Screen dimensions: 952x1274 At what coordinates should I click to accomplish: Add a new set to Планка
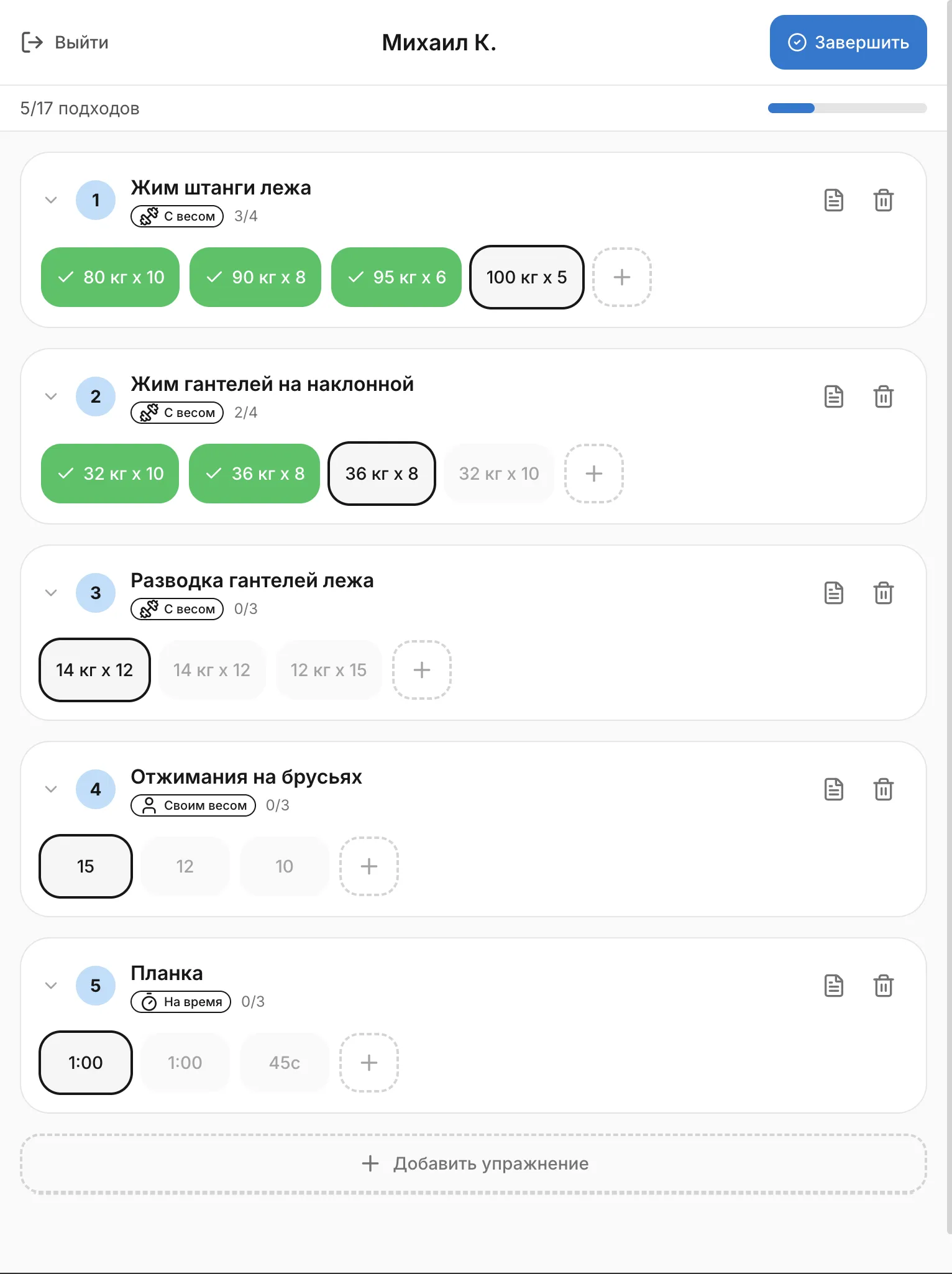[x=368, y=1063]
